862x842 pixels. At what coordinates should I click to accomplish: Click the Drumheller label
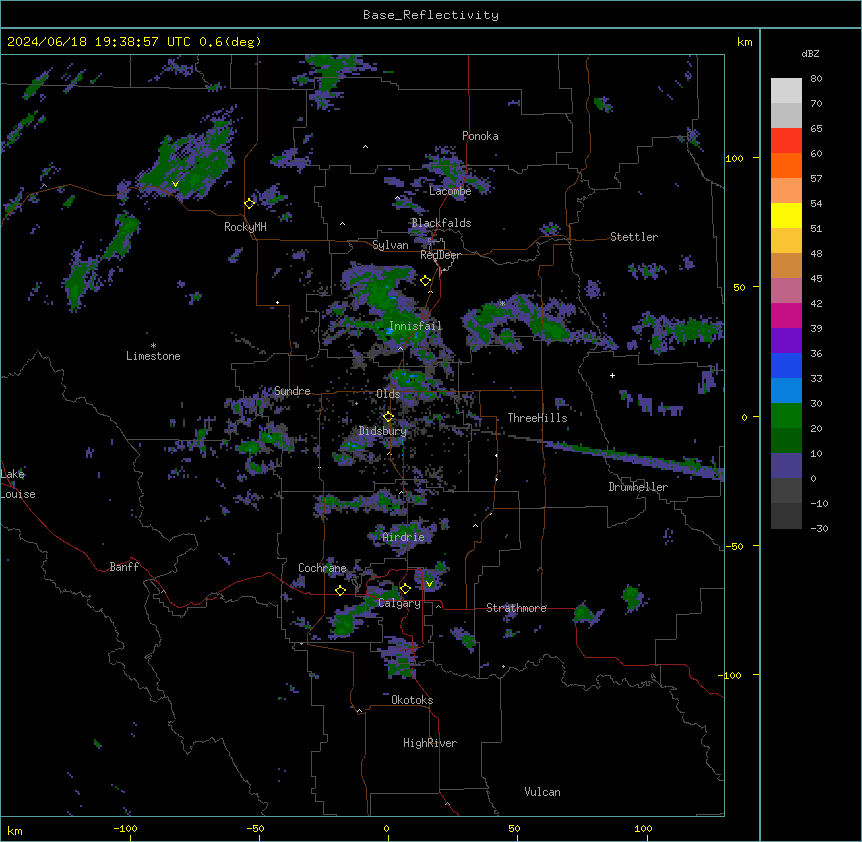point(638,487)
